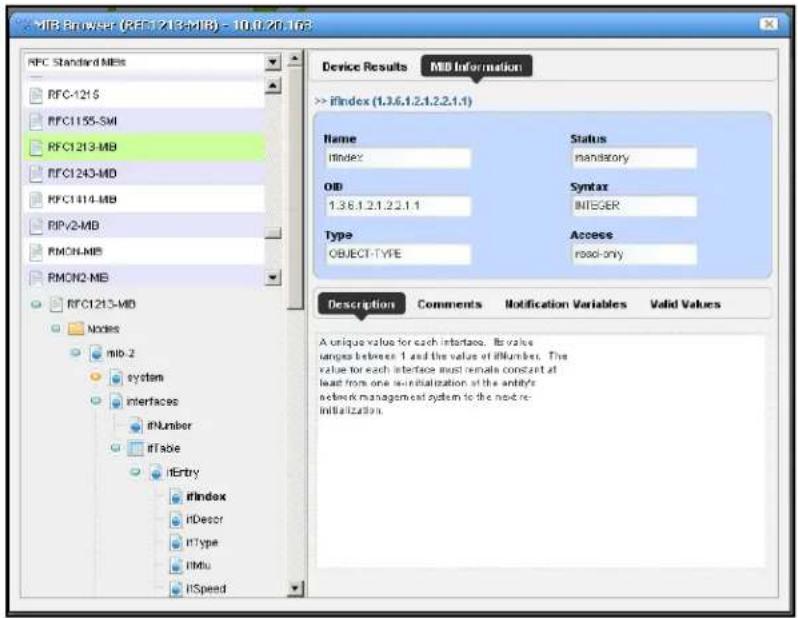Collapse the ifEntry node
798x618 pixels.
(x=135, y=472)
